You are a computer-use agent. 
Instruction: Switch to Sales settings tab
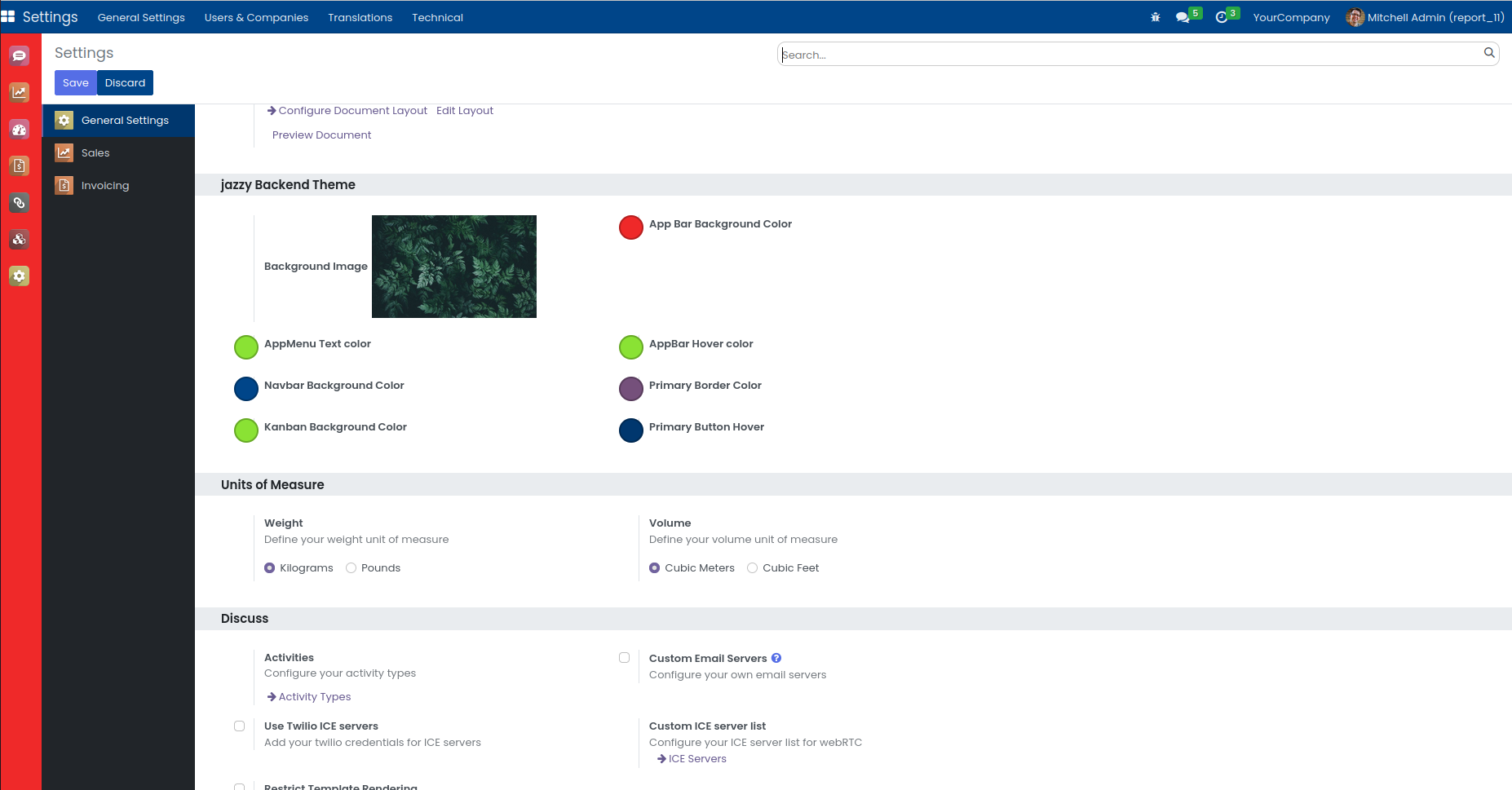click(x=95, y=153)
